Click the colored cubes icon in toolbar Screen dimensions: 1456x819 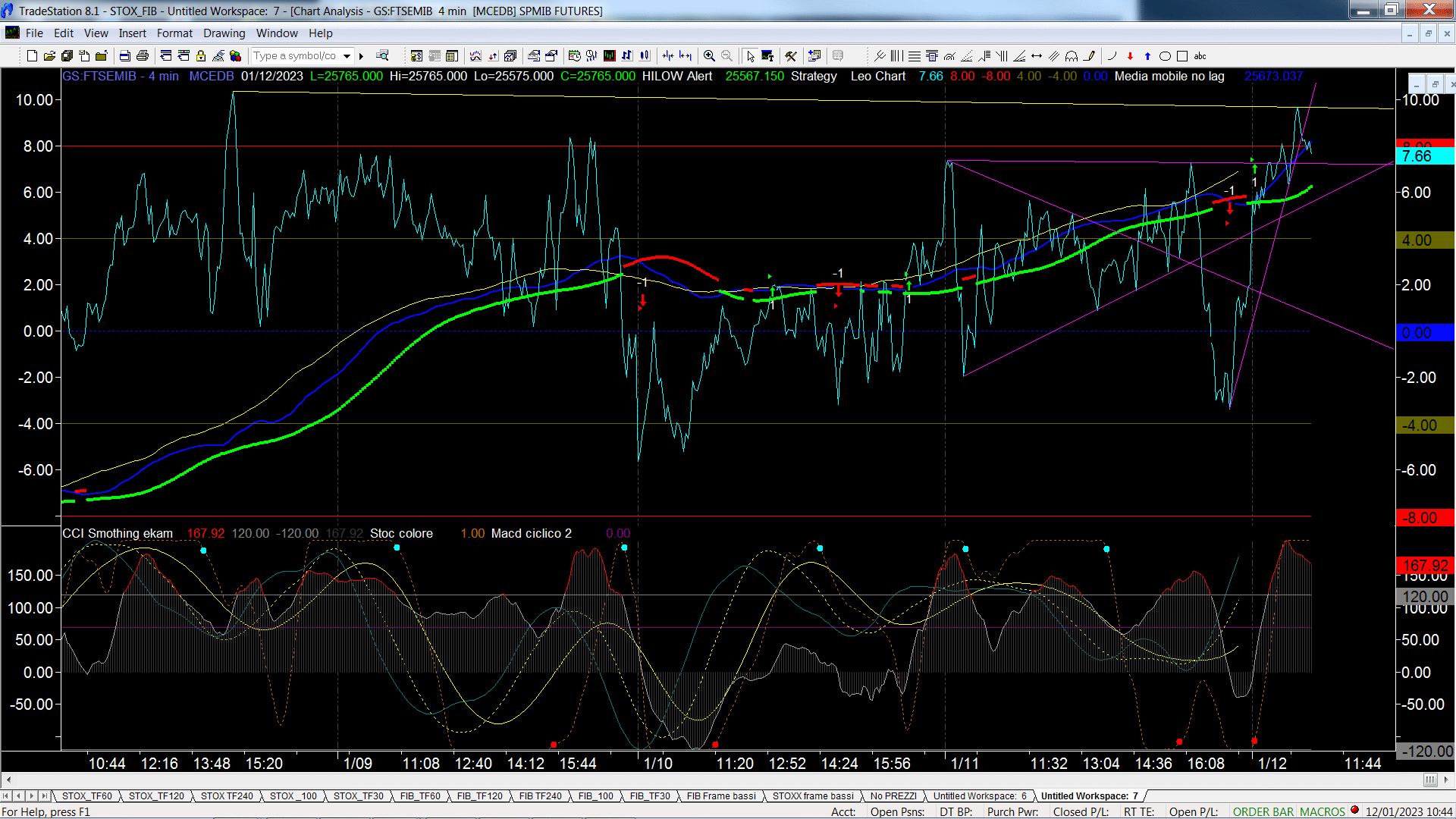pos(236,56)
